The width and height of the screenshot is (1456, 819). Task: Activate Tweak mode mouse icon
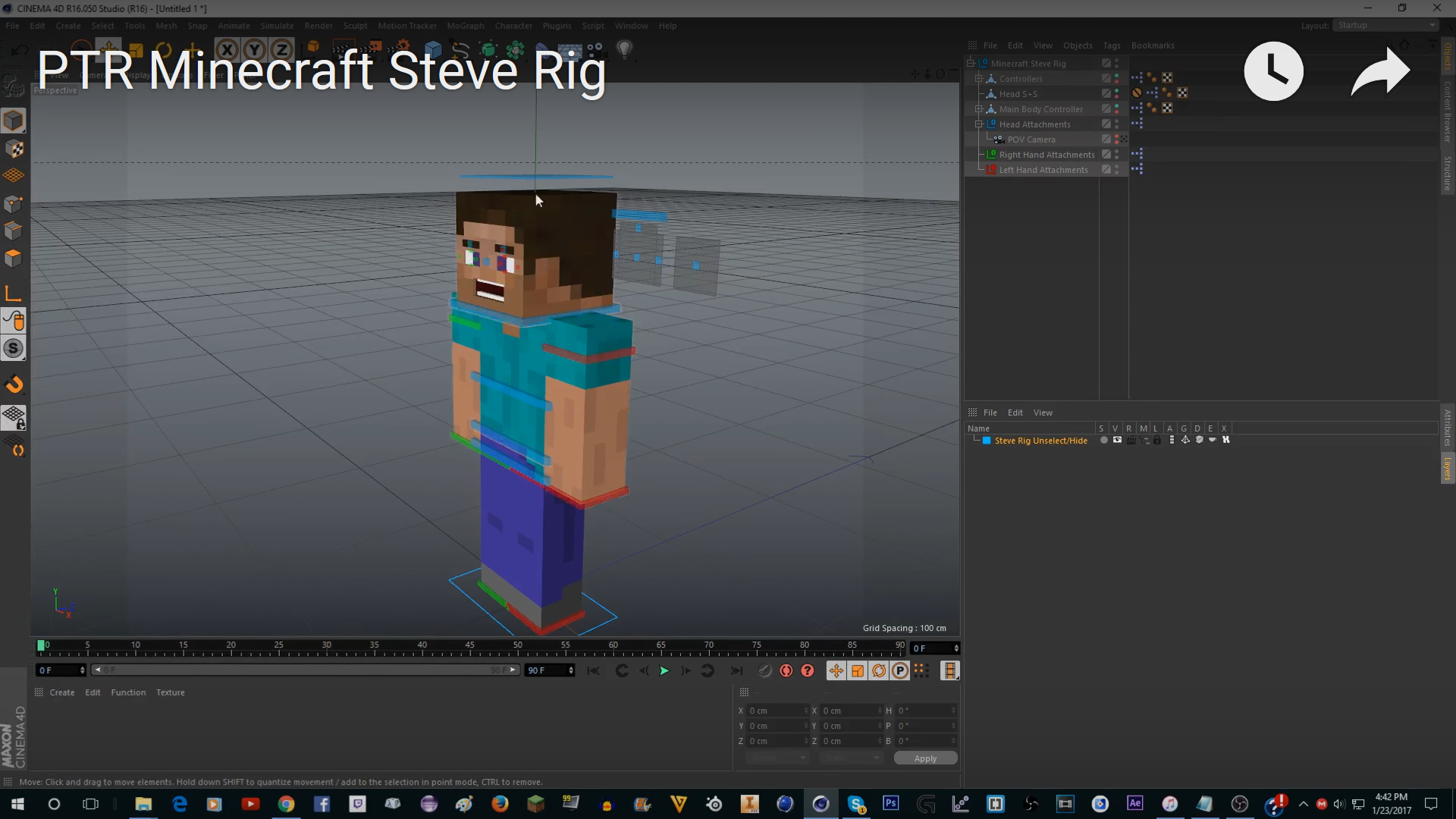click(x=14, y=321)
